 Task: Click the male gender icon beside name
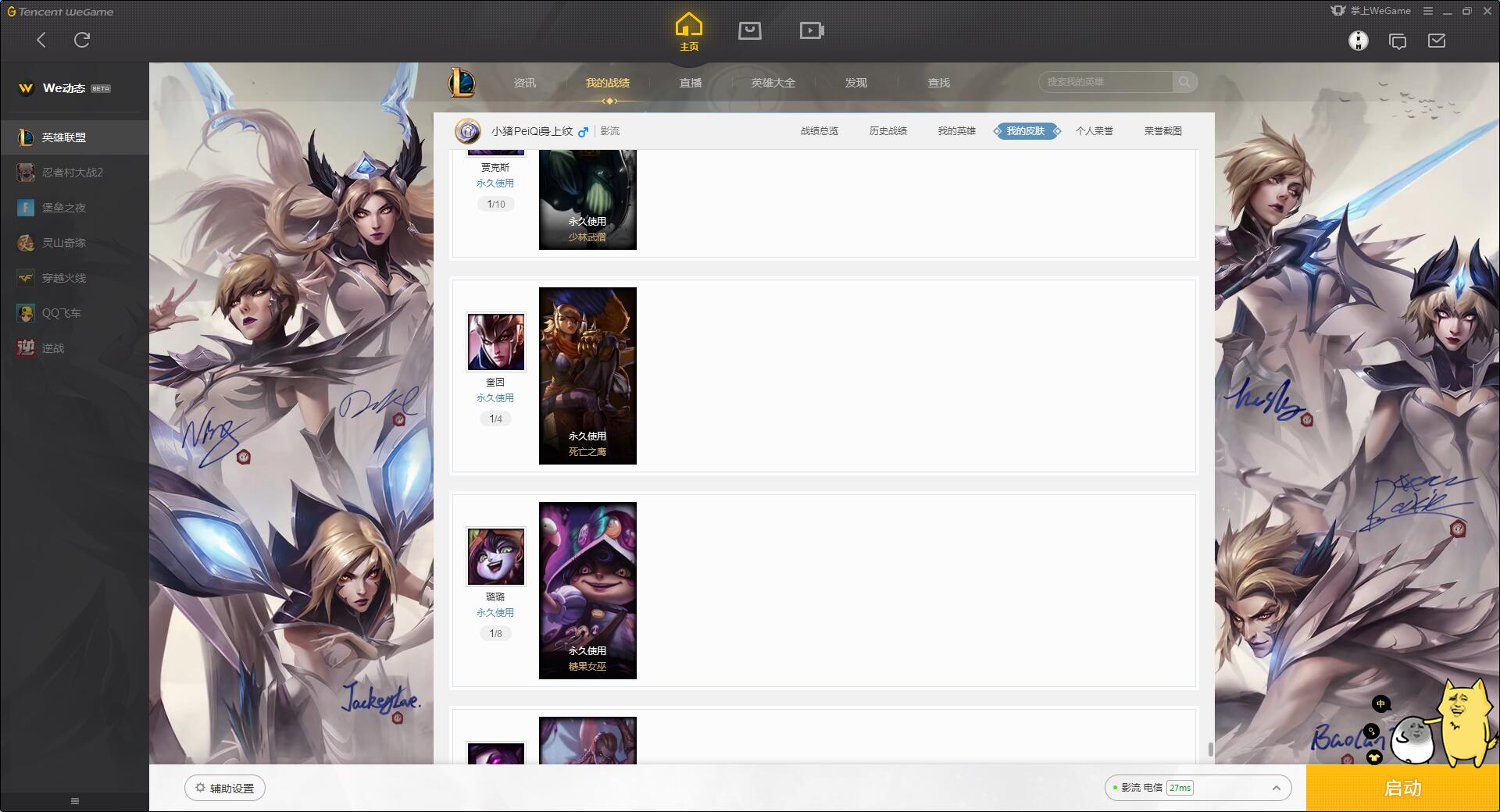583,132
